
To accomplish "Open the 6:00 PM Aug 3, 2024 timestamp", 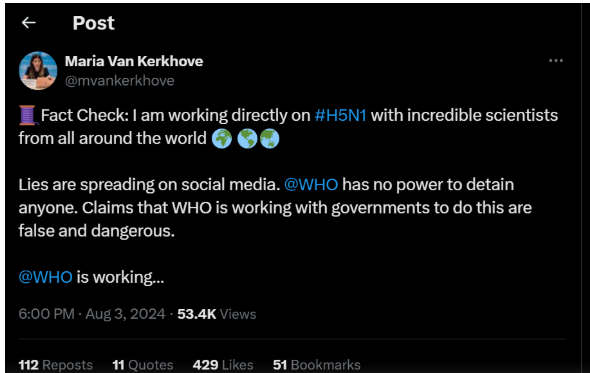I will [x=92, y=314].
